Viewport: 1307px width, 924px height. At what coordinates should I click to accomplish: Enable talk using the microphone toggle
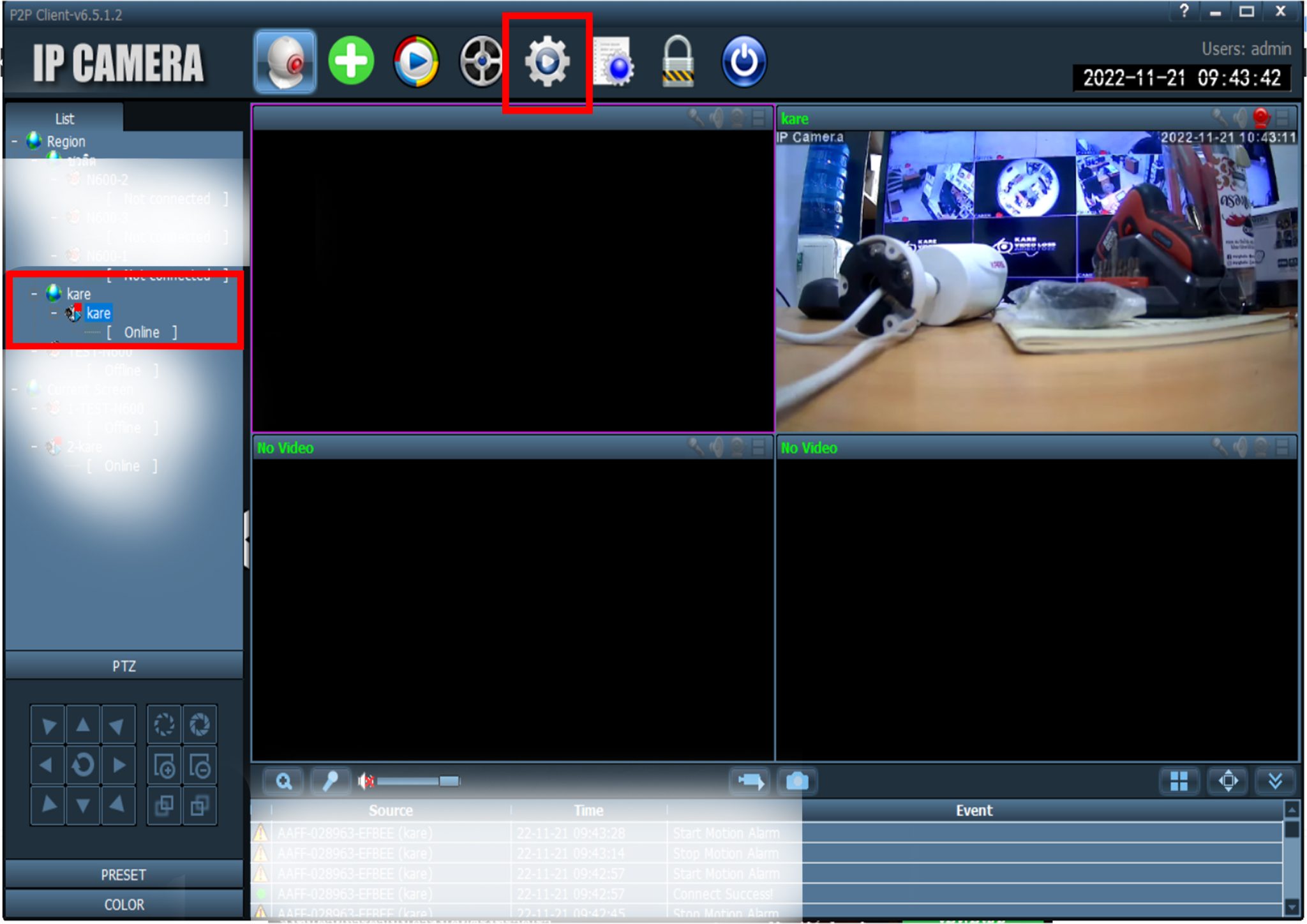[x=331, y=780]
